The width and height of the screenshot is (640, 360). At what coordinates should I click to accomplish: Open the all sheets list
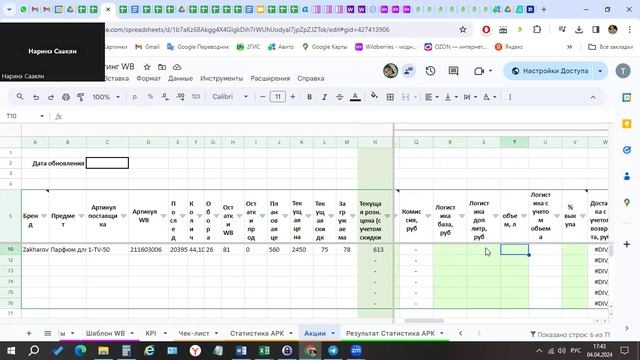click(48, 333)
